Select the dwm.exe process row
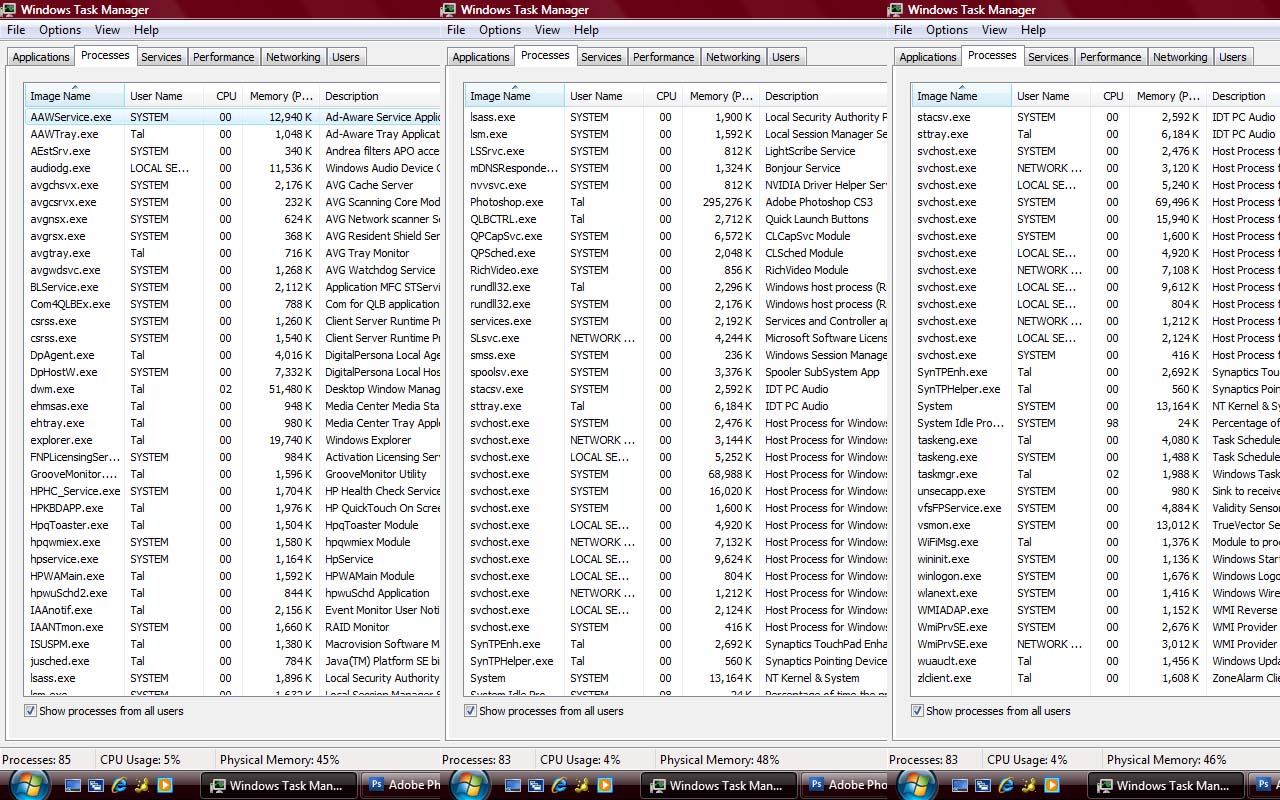 (x=232, y=389)
